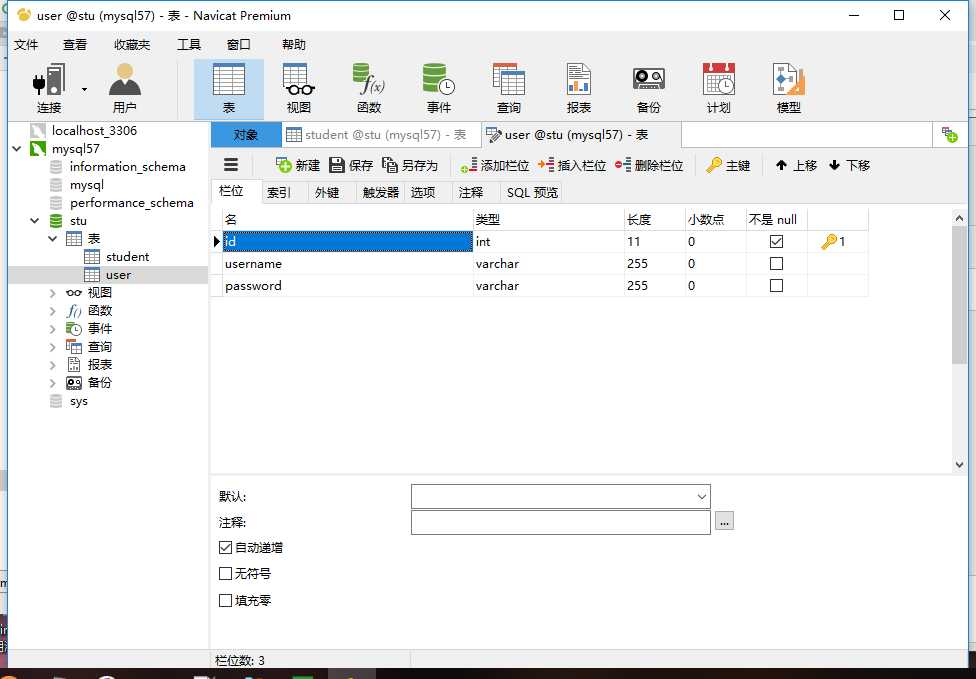Collapse the stu database node
The image size is (976, 679).
(x=35, y=221)
